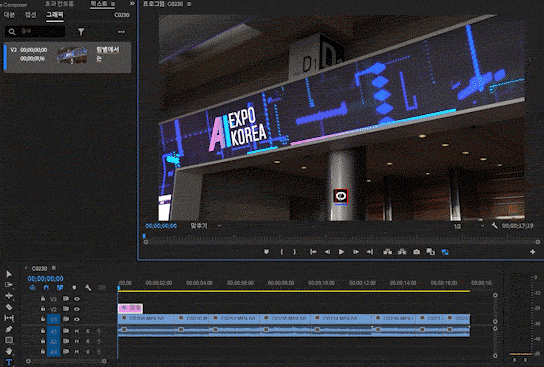Toggle A2 track targeting

53,342
